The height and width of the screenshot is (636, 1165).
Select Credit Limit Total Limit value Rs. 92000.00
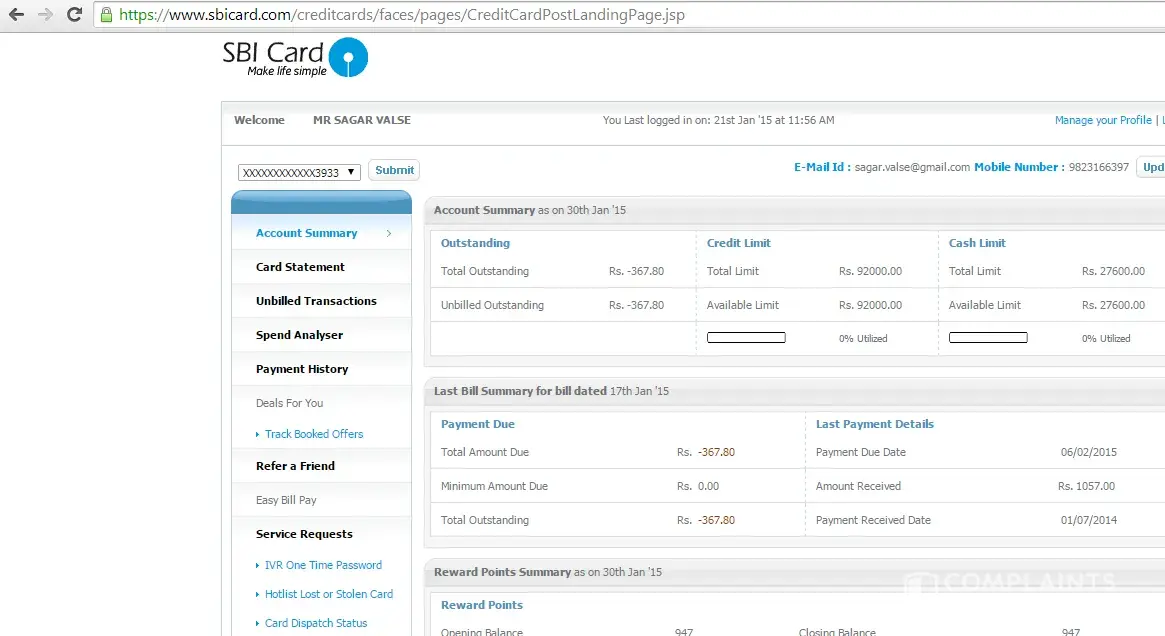[870, 271]
